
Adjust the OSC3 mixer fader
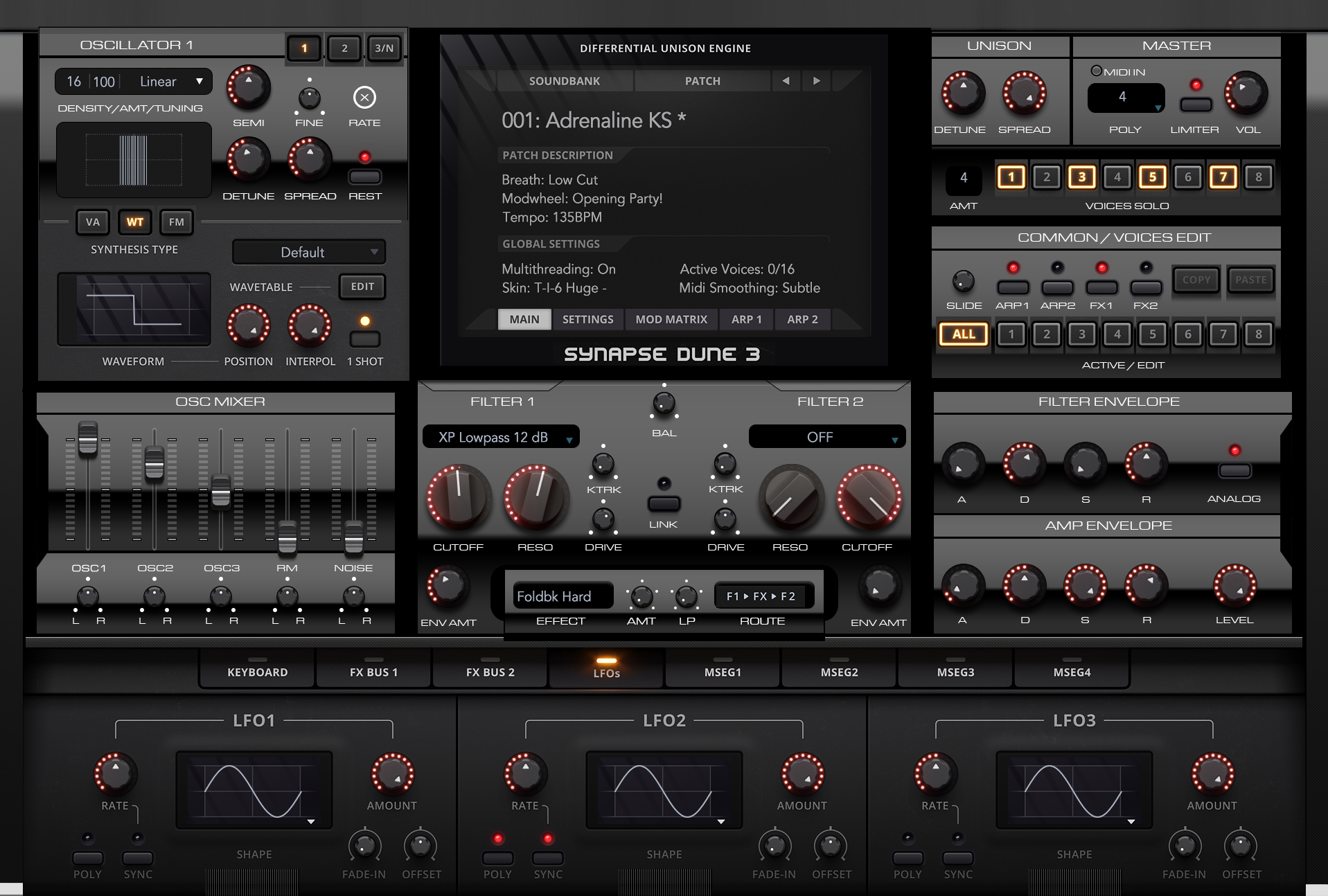(x=220, y=490)
